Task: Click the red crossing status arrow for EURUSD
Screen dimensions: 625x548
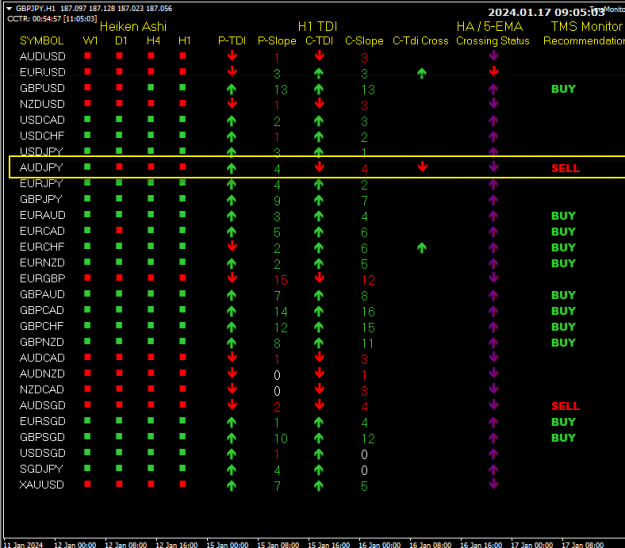Action: click(494, 72)
